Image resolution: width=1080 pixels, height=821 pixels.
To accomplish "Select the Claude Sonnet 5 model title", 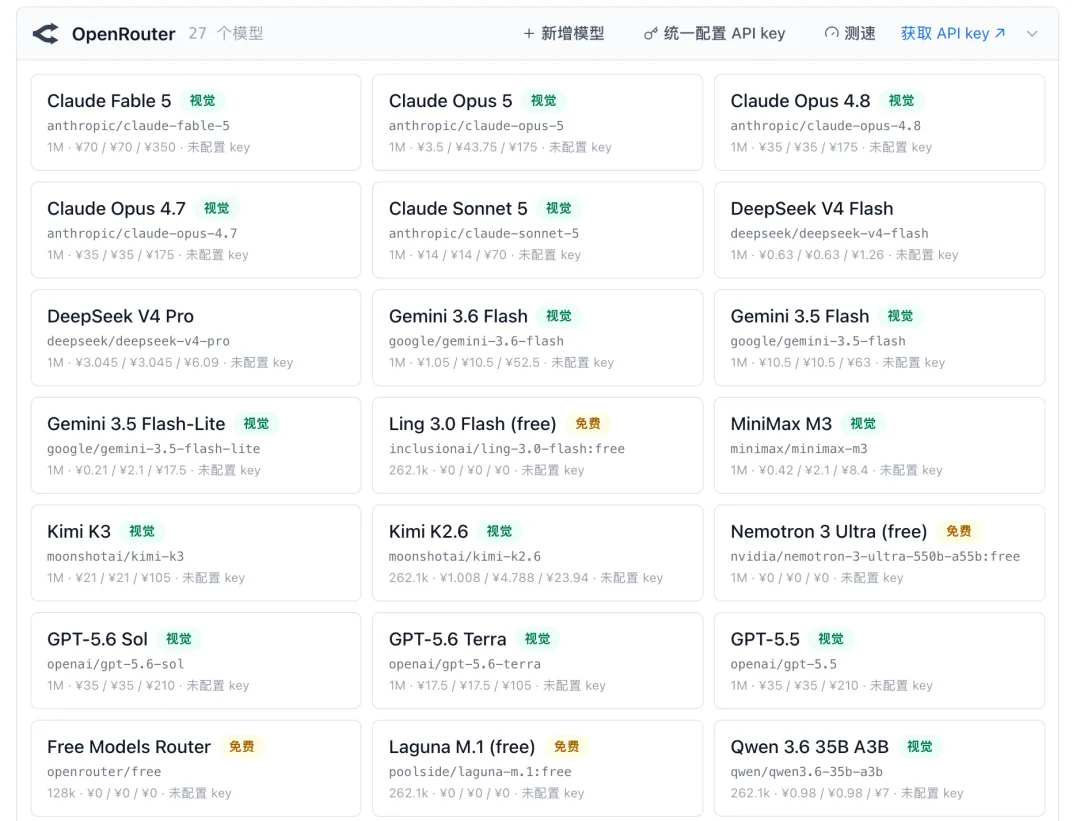I will pyautogui.click(x=458, y=209).
